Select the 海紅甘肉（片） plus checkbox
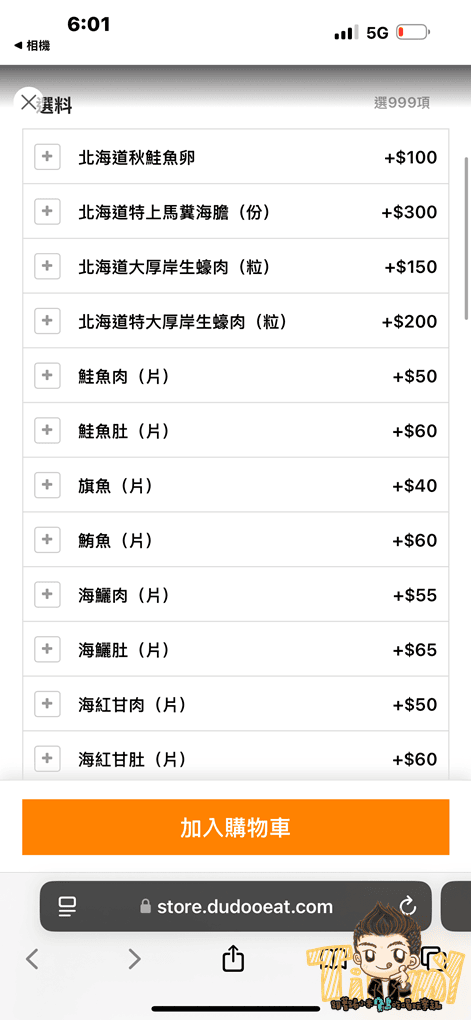 [47, 703]
